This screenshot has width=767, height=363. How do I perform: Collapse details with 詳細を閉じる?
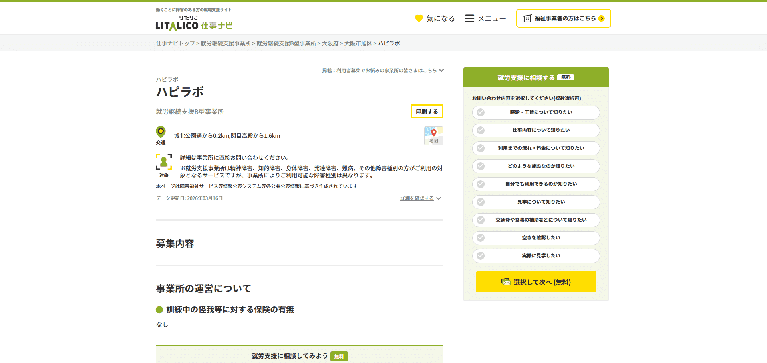point(420,199)
